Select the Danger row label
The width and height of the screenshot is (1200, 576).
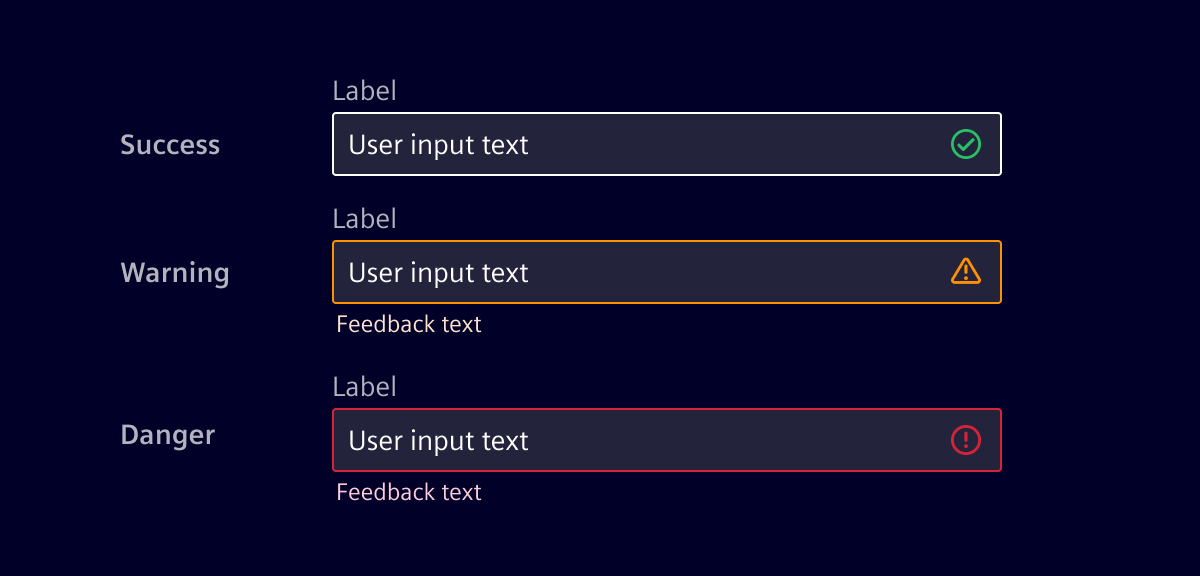(167, 435)
